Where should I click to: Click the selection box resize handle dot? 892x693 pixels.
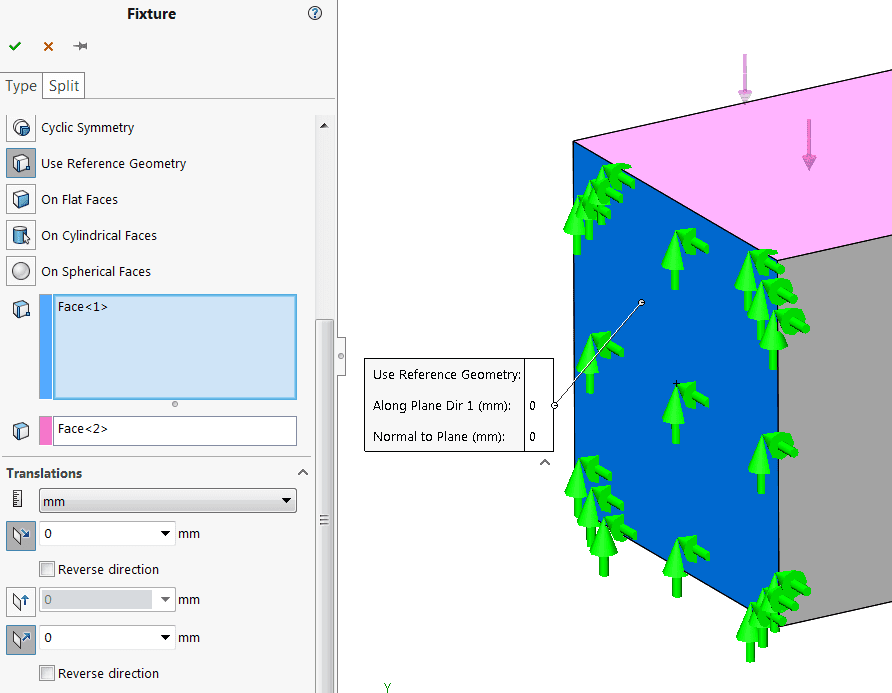[175, 404]
